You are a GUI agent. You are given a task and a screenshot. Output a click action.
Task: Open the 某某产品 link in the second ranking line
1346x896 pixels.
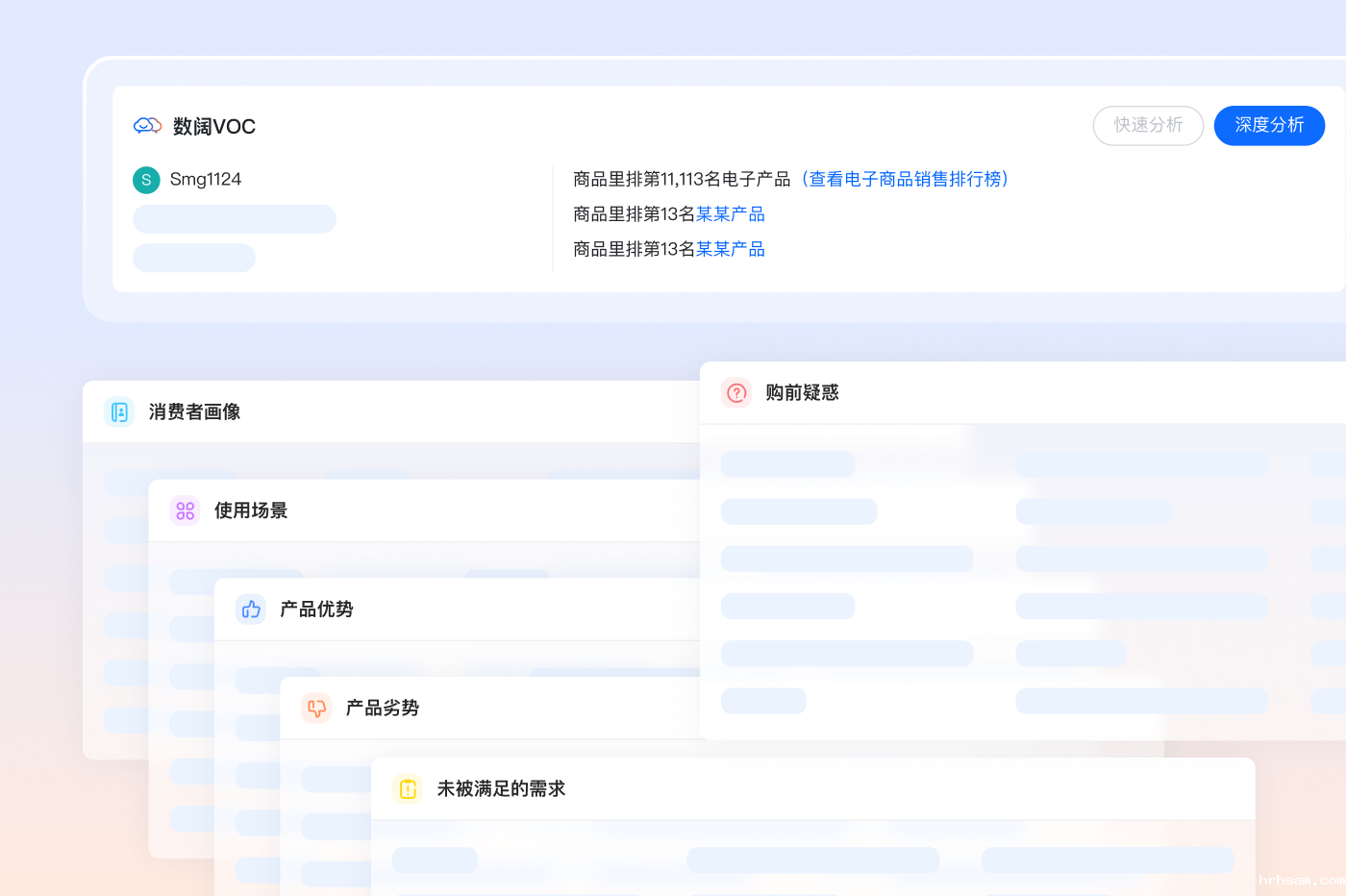click(x=731, y=214)
